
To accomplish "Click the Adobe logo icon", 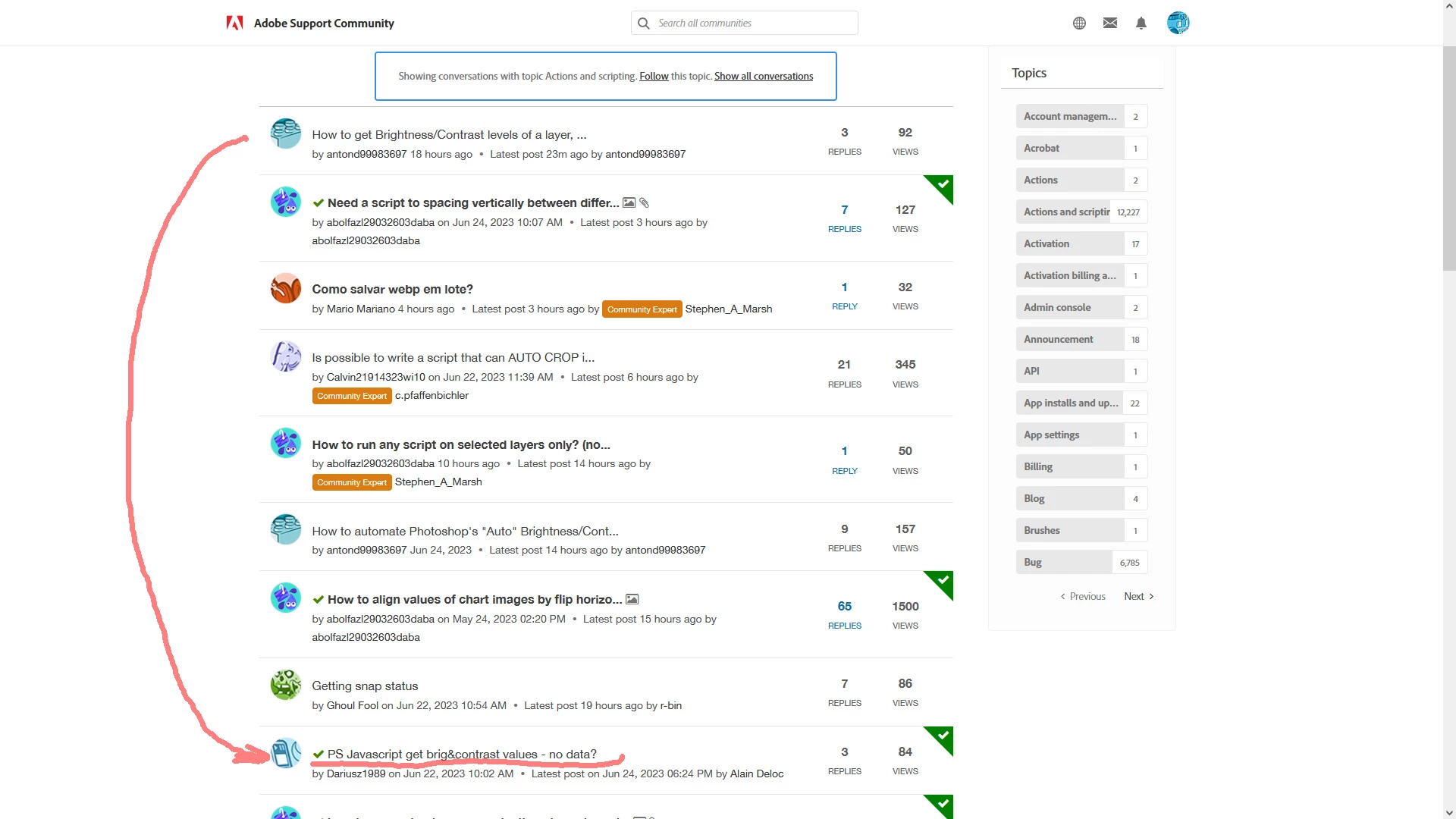I will (x=234, y=23).
